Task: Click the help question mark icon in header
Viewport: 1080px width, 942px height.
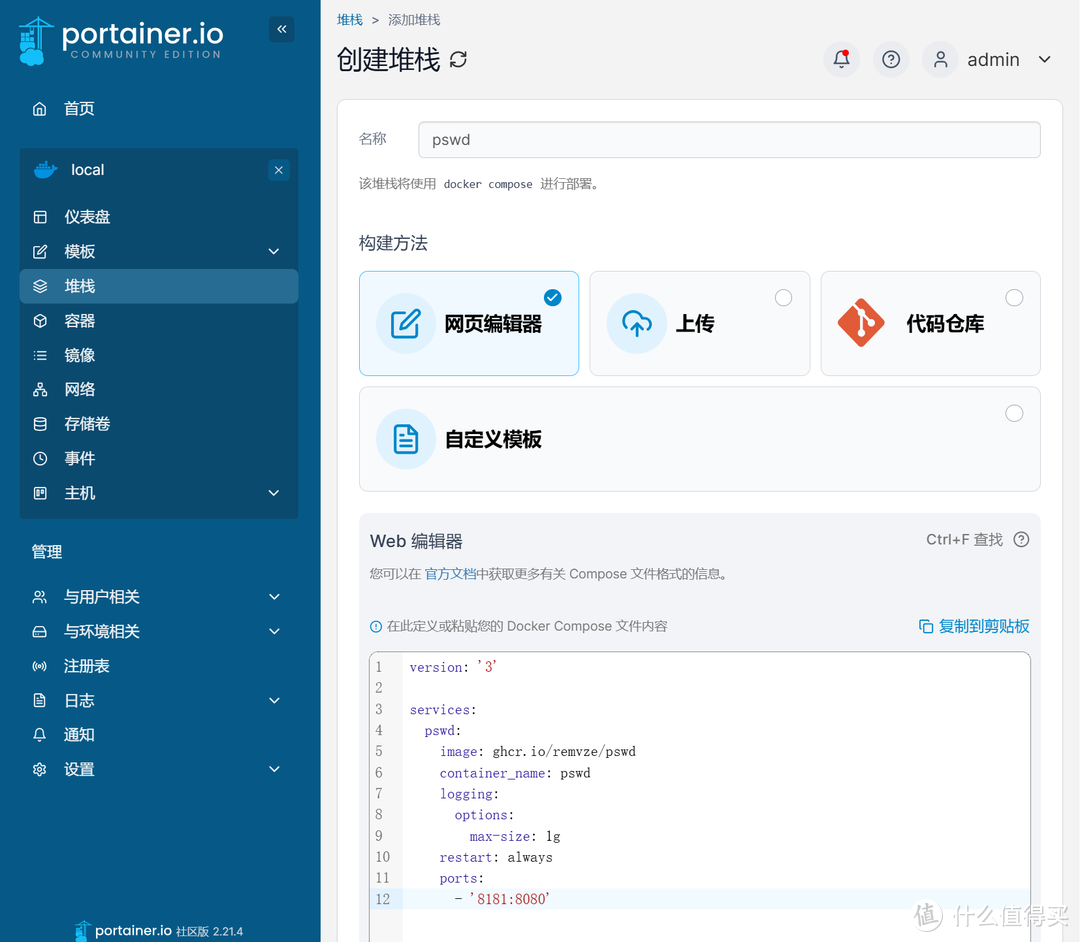Action: pos(891,59)
